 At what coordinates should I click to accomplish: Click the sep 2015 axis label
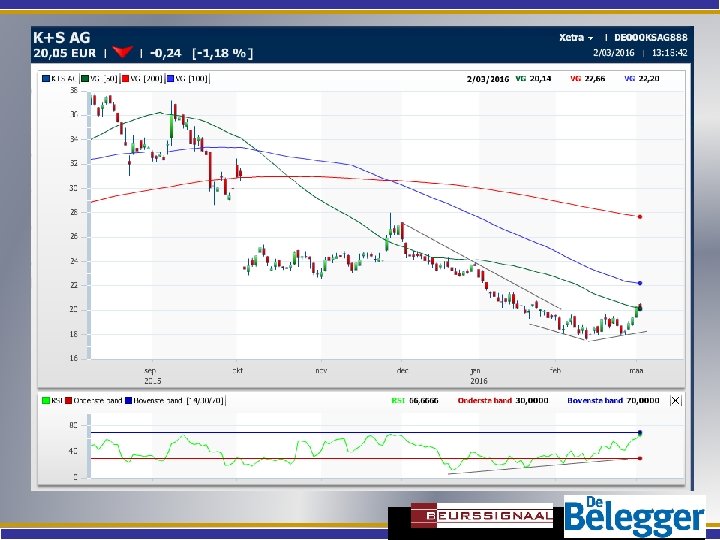click(152, 376)
